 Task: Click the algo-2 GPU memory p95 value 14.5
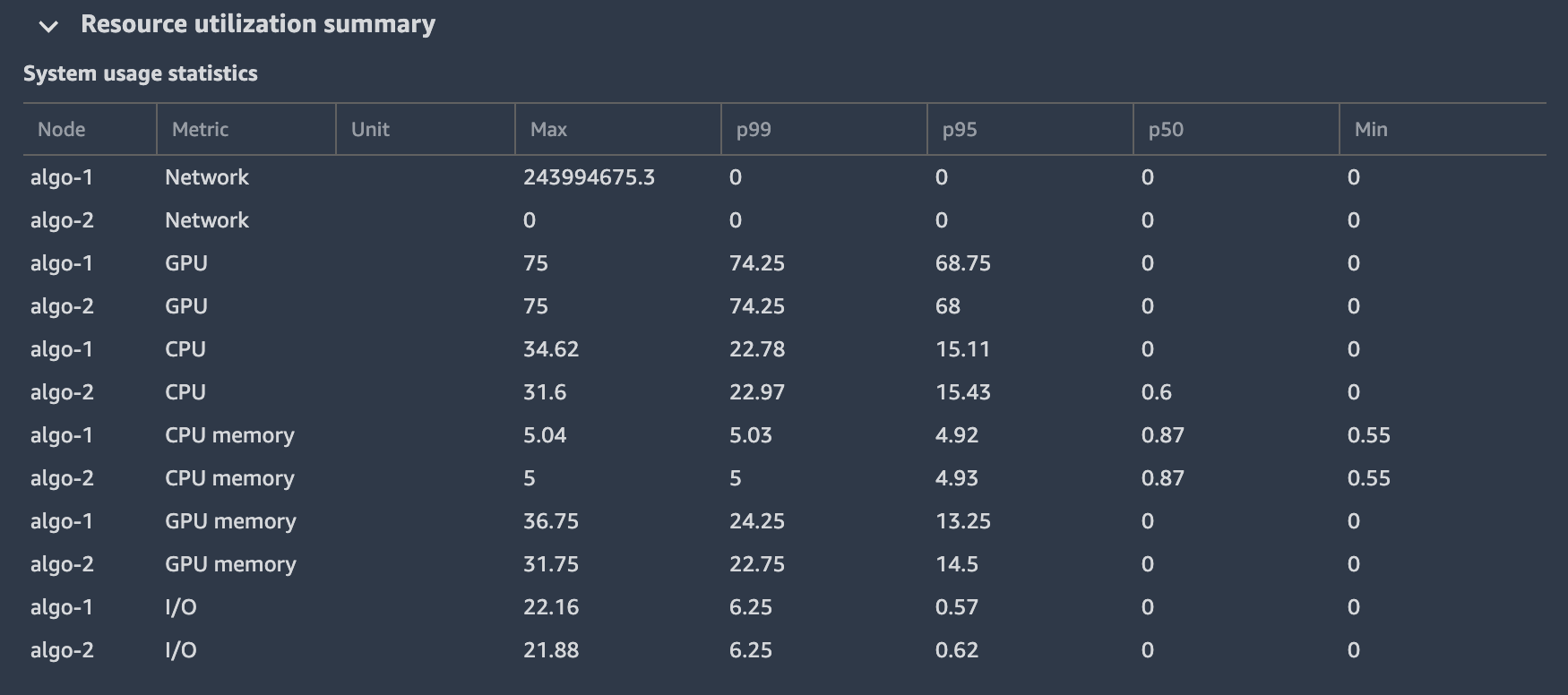[x=957, y=564]
